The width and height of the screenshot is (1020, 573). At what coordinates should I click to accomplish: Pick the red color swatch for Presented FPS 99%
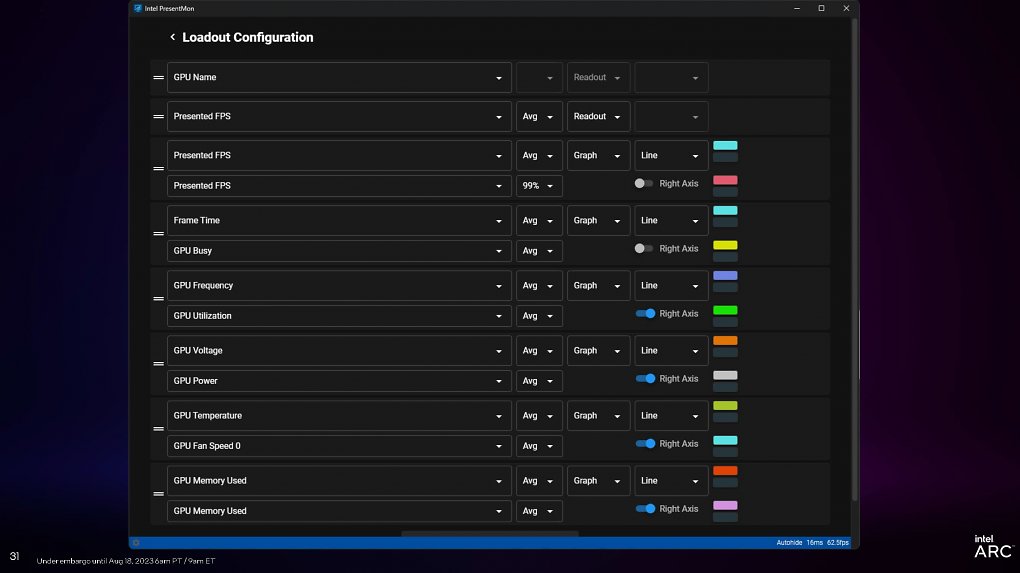tap(725, 180)
